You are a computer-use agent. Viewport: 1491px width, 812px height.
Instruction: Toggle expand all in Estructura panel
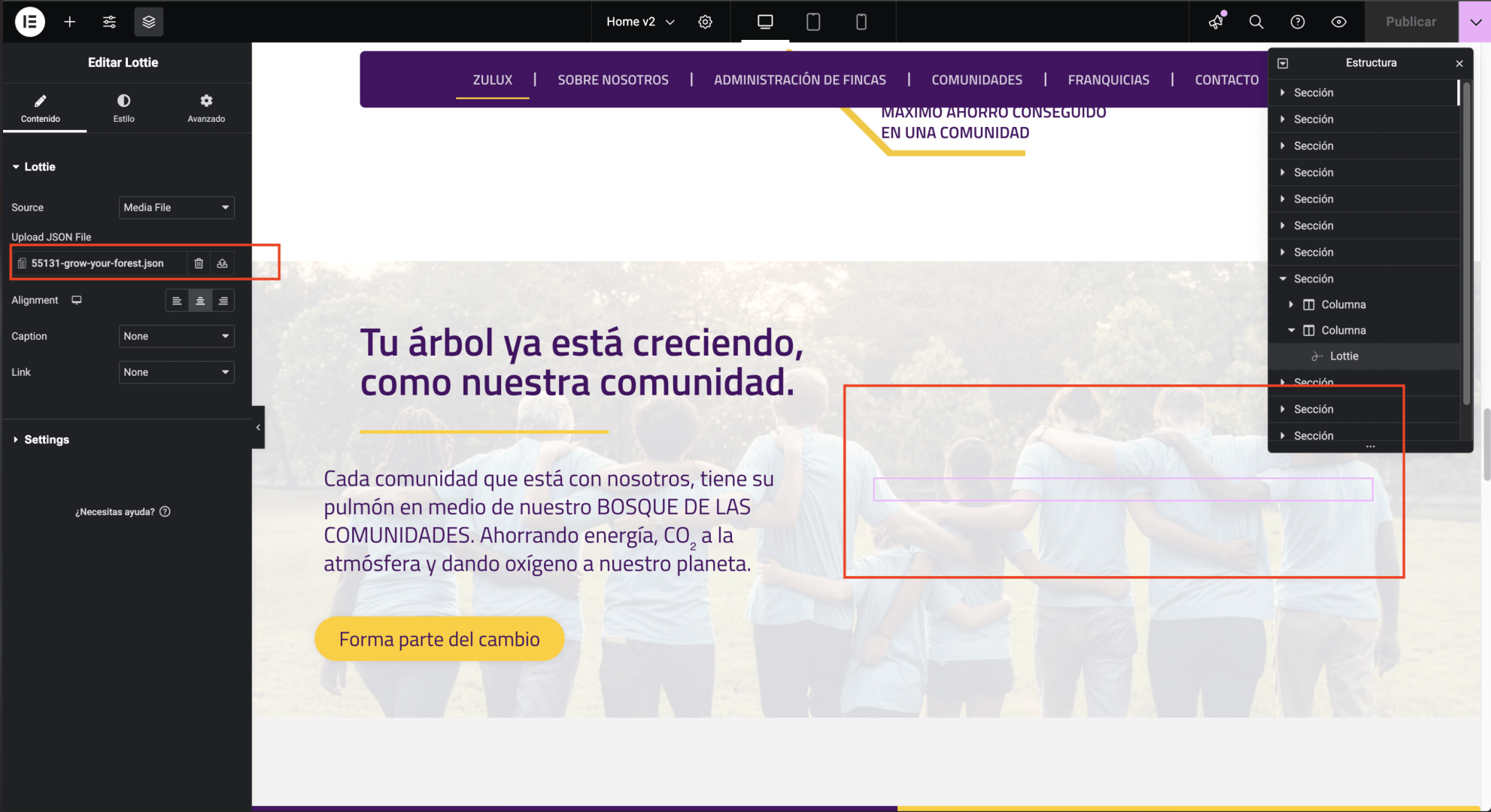coord(1283,63)
